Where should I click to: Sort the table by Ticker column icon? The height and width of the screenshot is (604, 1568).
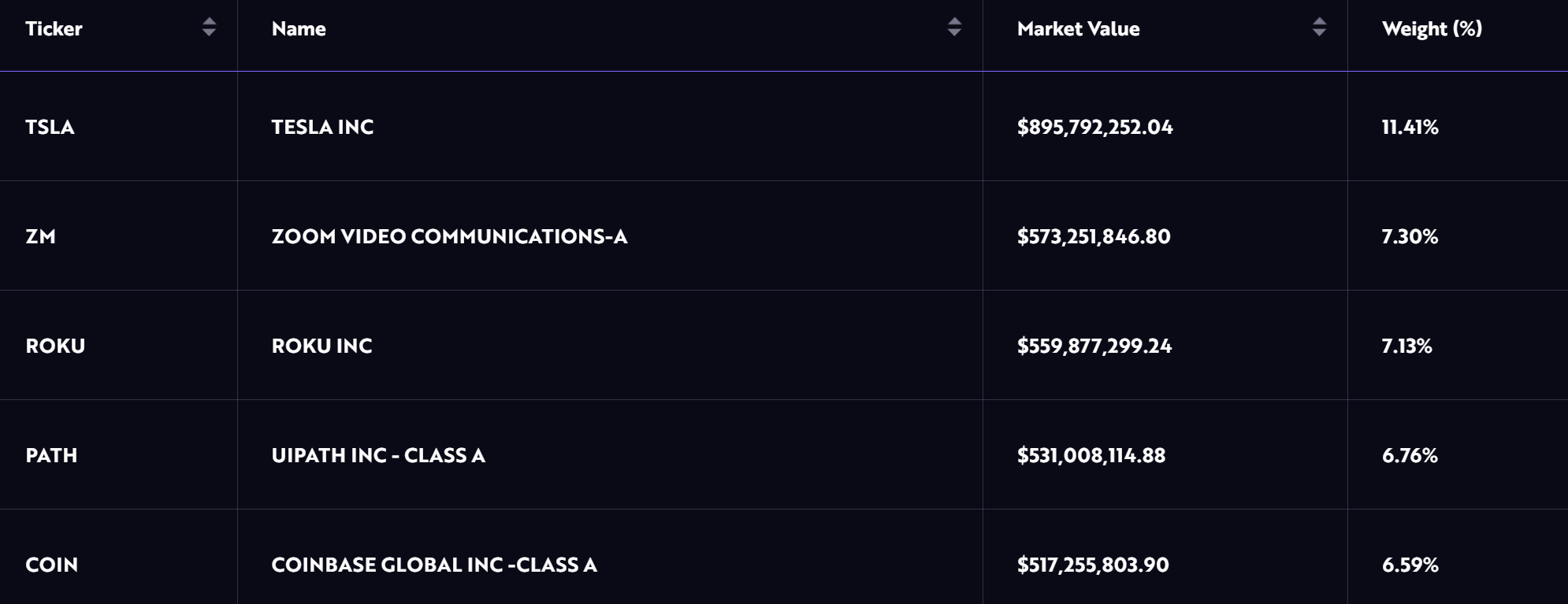click(x=209, y=28)
